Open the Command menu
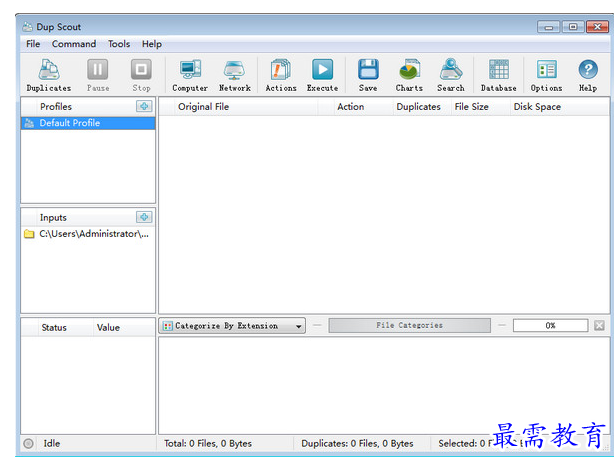614x467 pixels. click(74, 44)
